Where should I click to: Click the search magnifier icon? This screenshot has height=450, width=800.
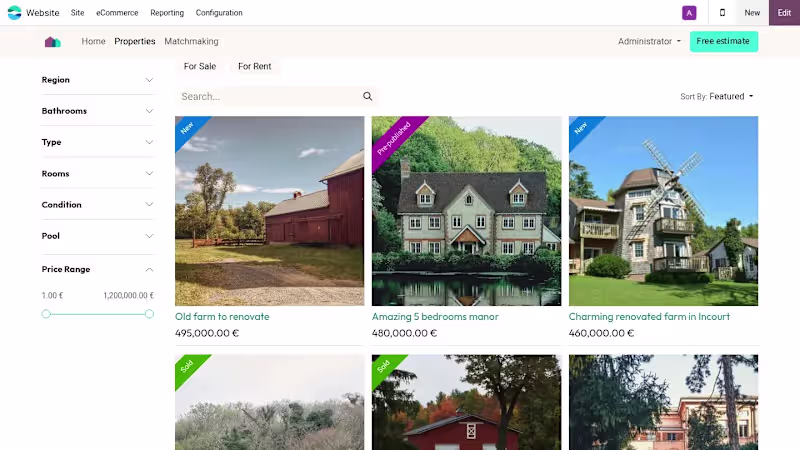(x=367, y=96)
